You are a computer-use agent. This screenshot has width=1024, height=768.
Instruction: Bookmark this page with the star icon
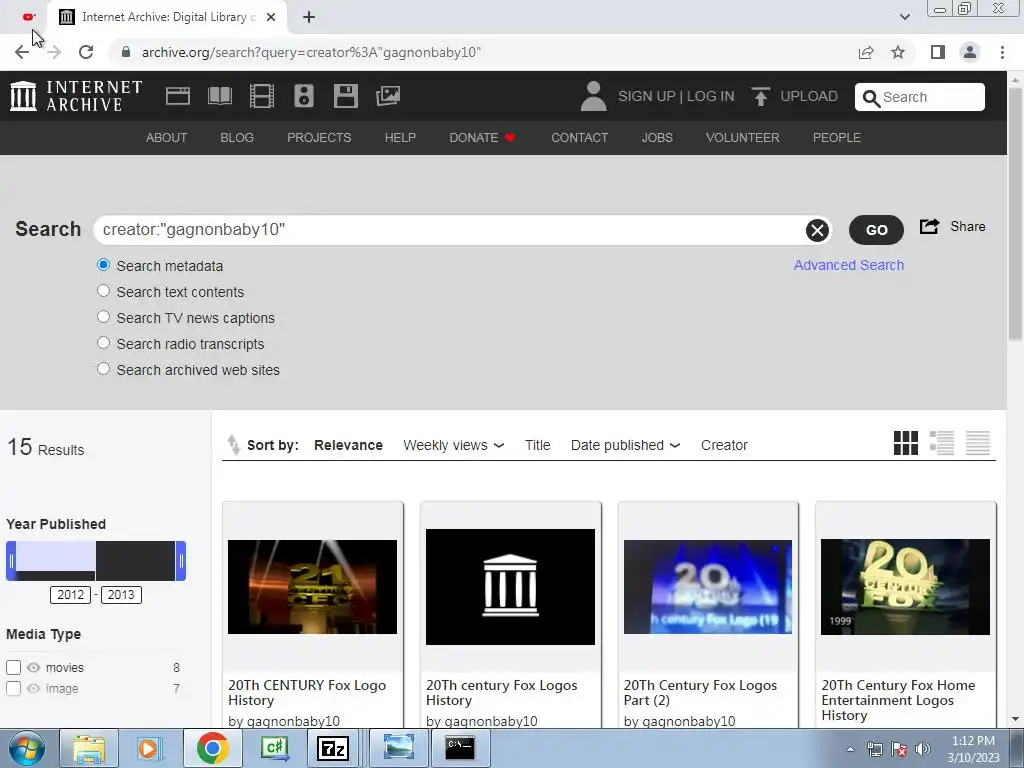(898, 52)
